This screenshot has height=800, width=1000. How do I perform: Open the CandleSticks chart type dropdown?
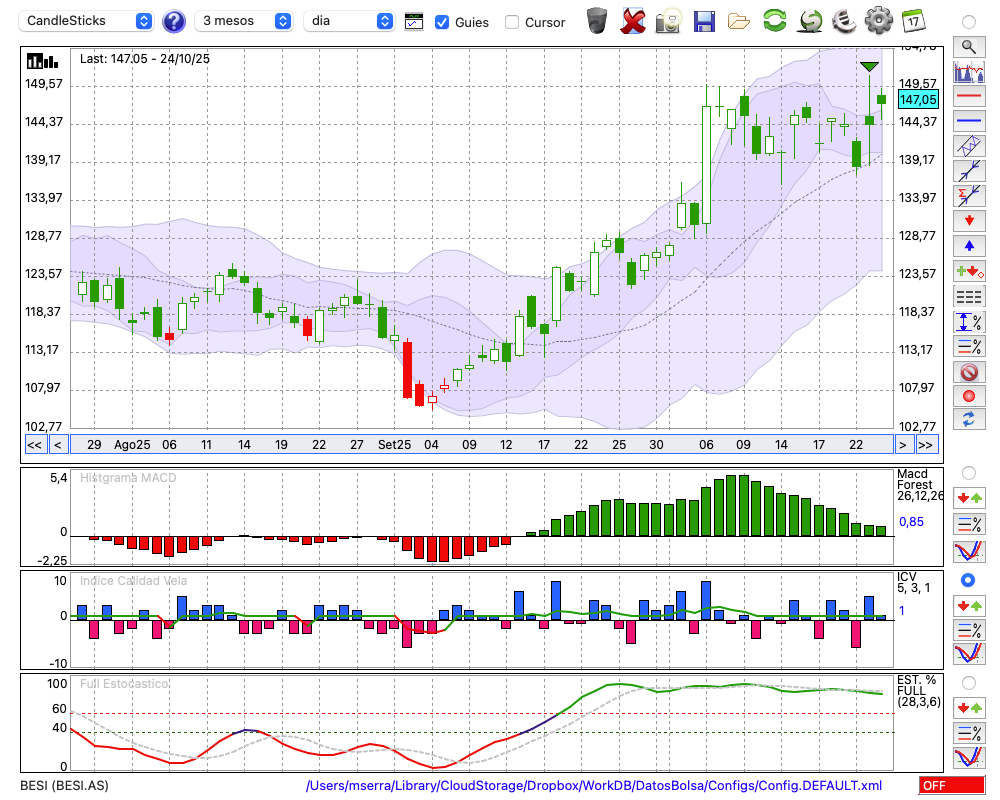(87, 21)
